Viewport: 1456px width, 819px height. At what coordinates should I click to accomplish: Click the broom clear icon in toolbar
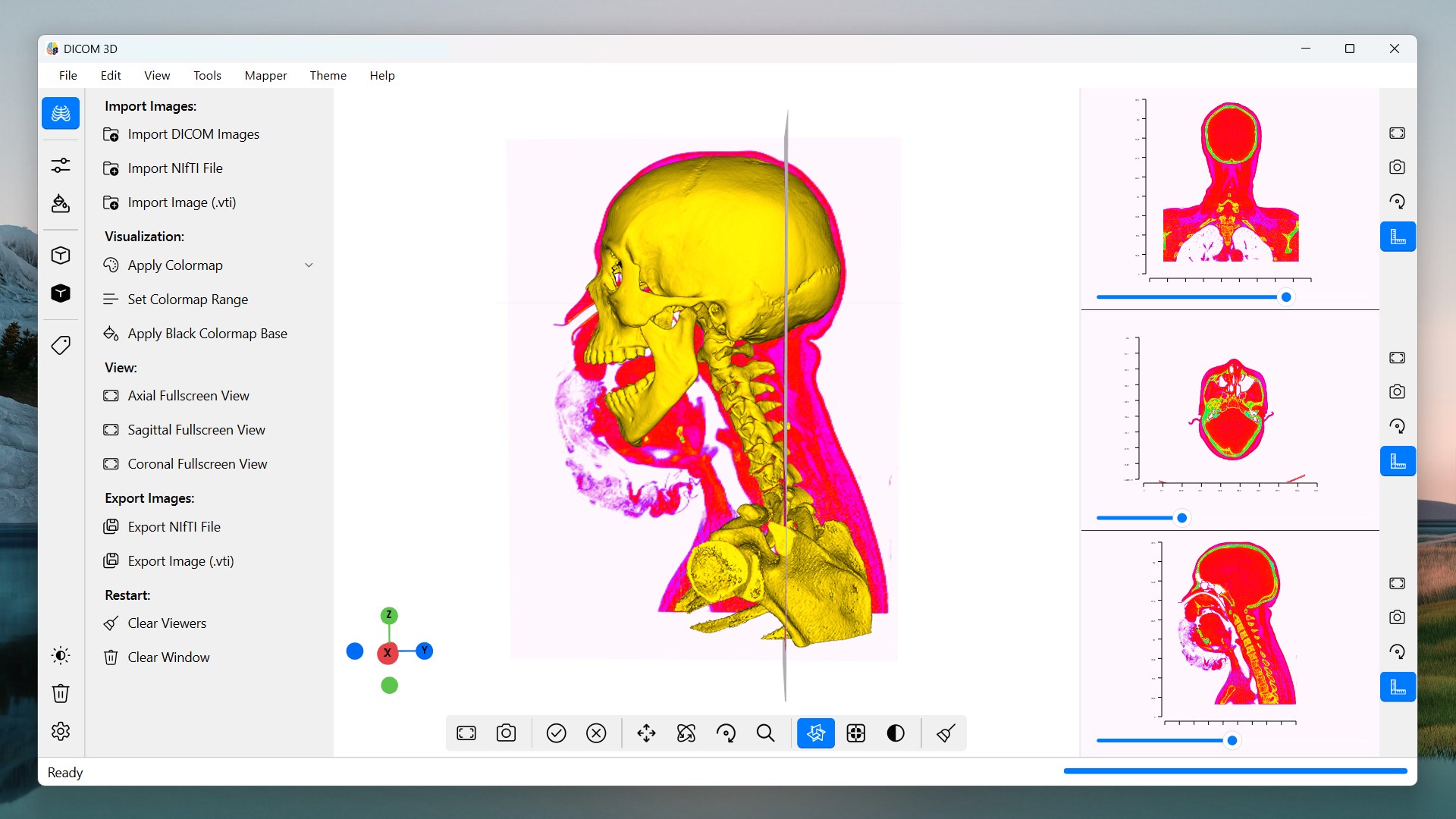pos(946,733)
